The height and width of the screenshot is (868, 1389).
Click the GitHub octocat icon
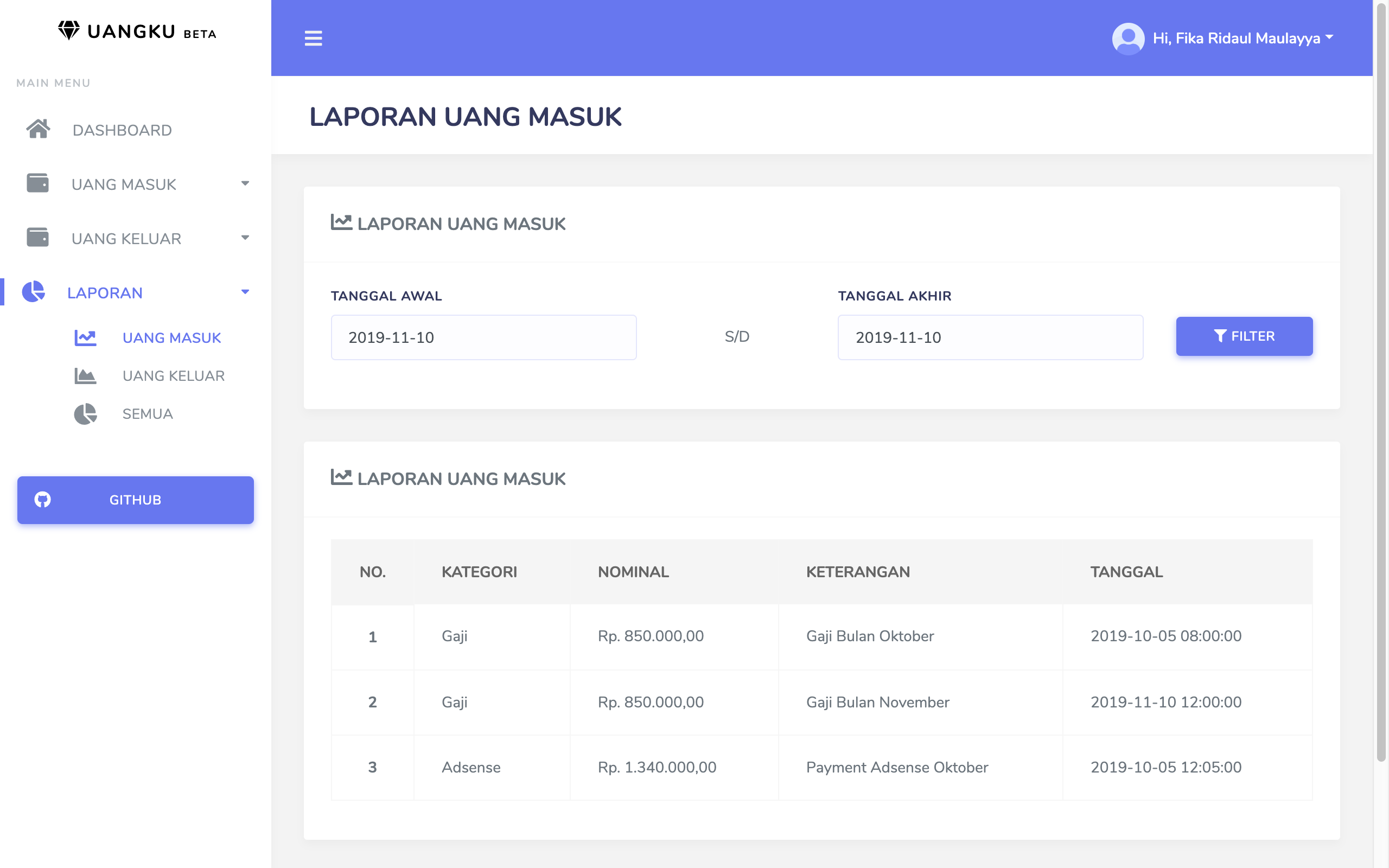coord(42,500)
